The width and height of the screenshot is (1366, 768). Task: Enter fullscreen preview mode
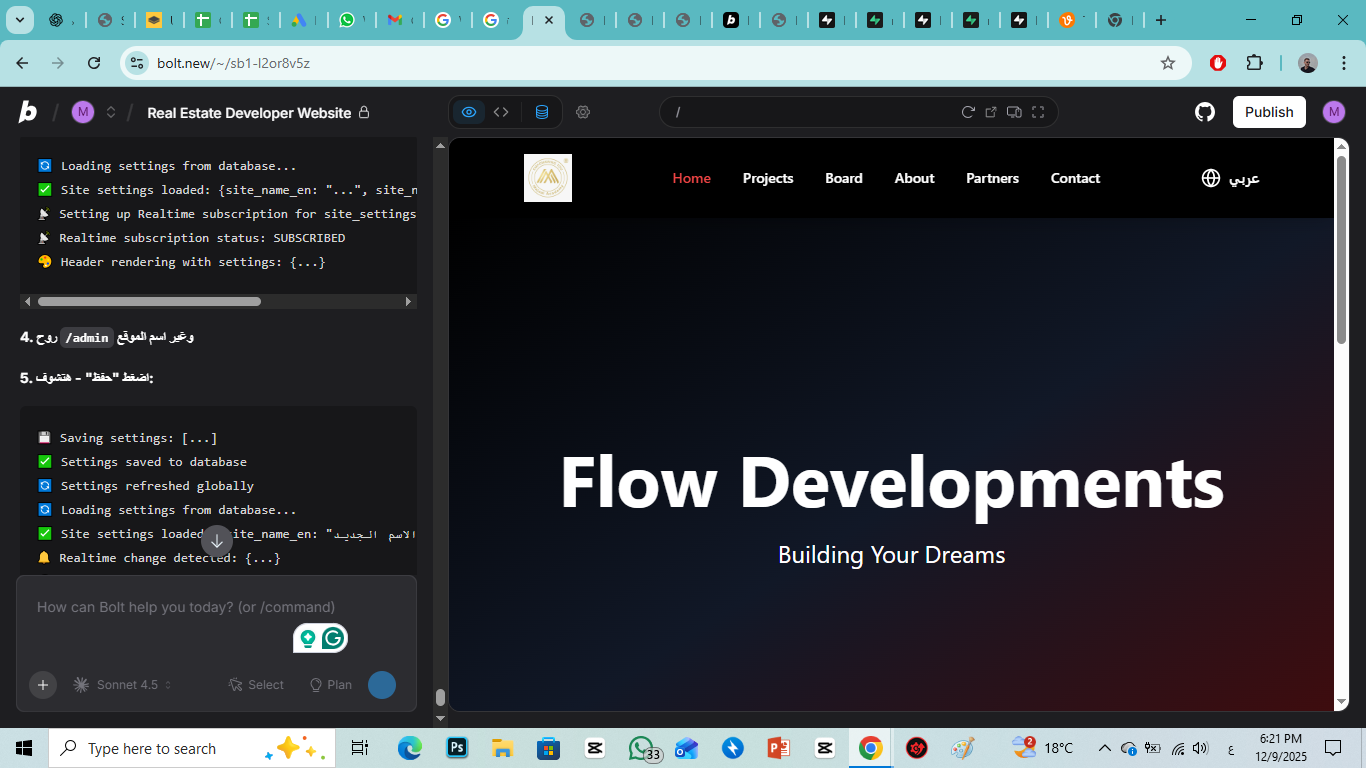1038,112
